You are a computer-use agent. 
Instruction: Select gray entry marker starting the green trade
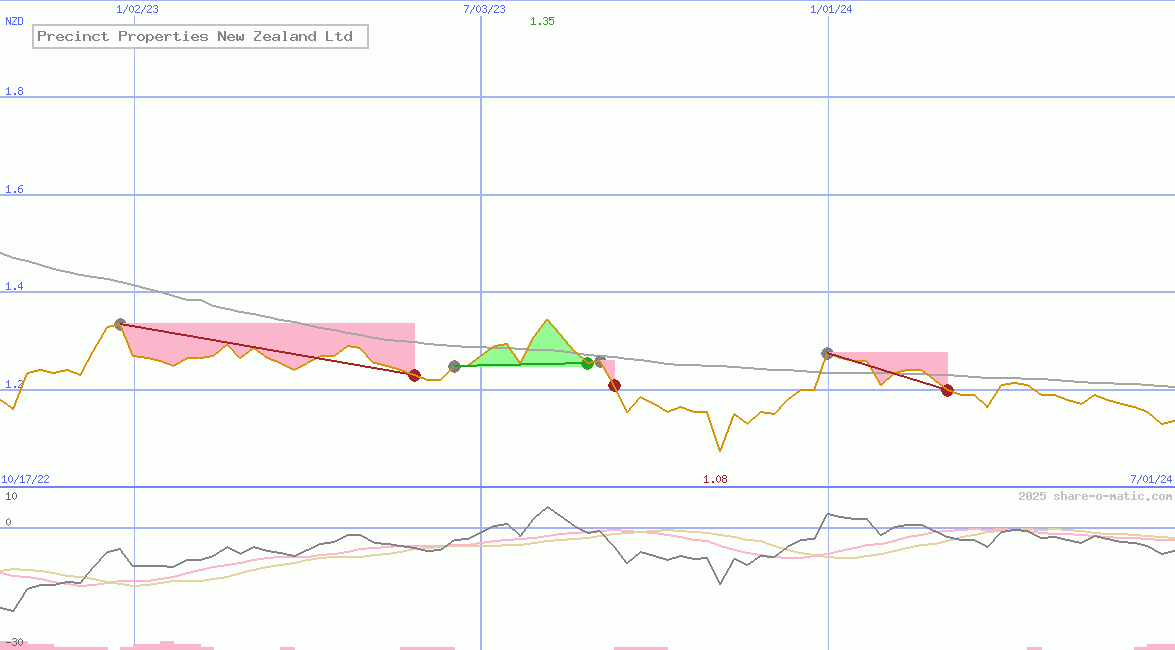coord(455,366)
